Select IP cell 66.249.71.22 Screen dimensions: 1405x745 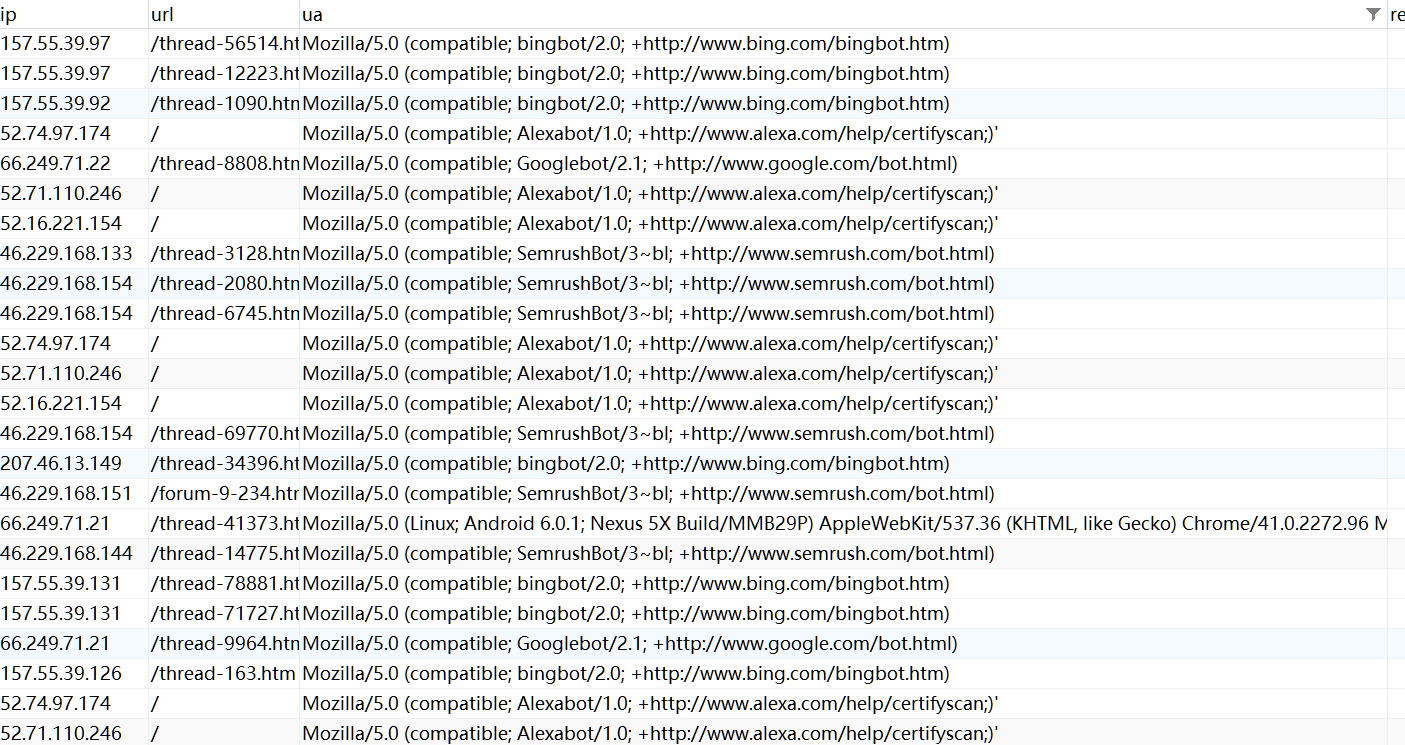[74, 164]
